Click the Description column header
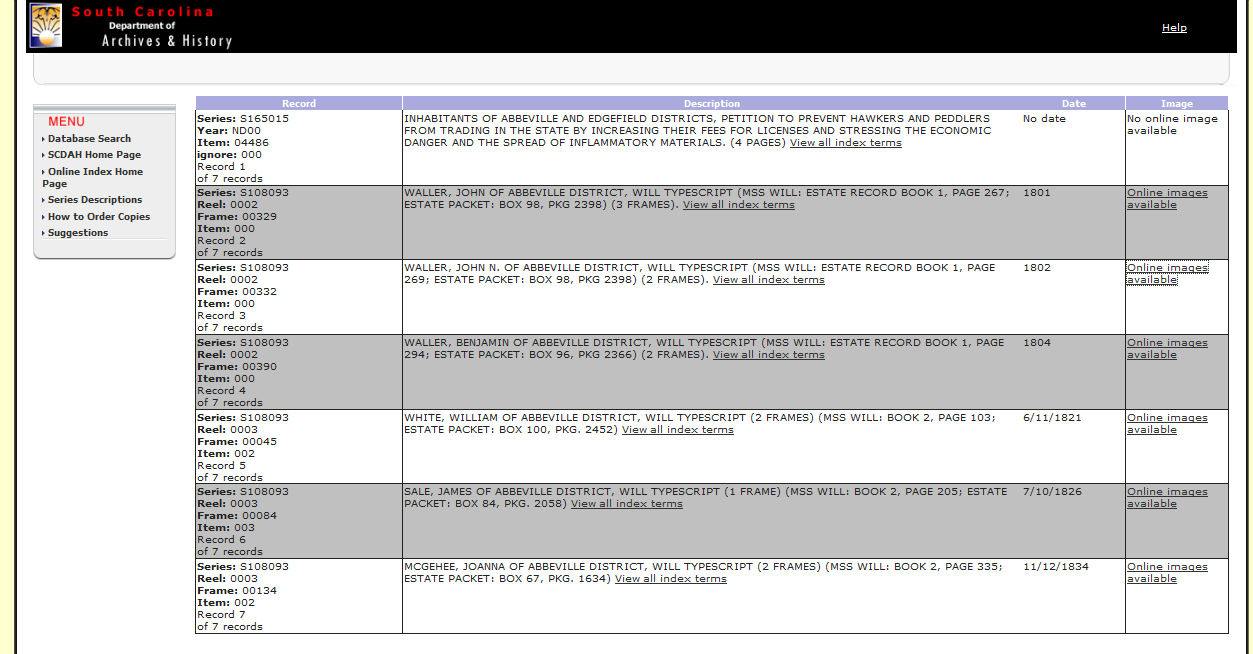This screenshot has height=654, width=1253. click(x=712, y=103)
